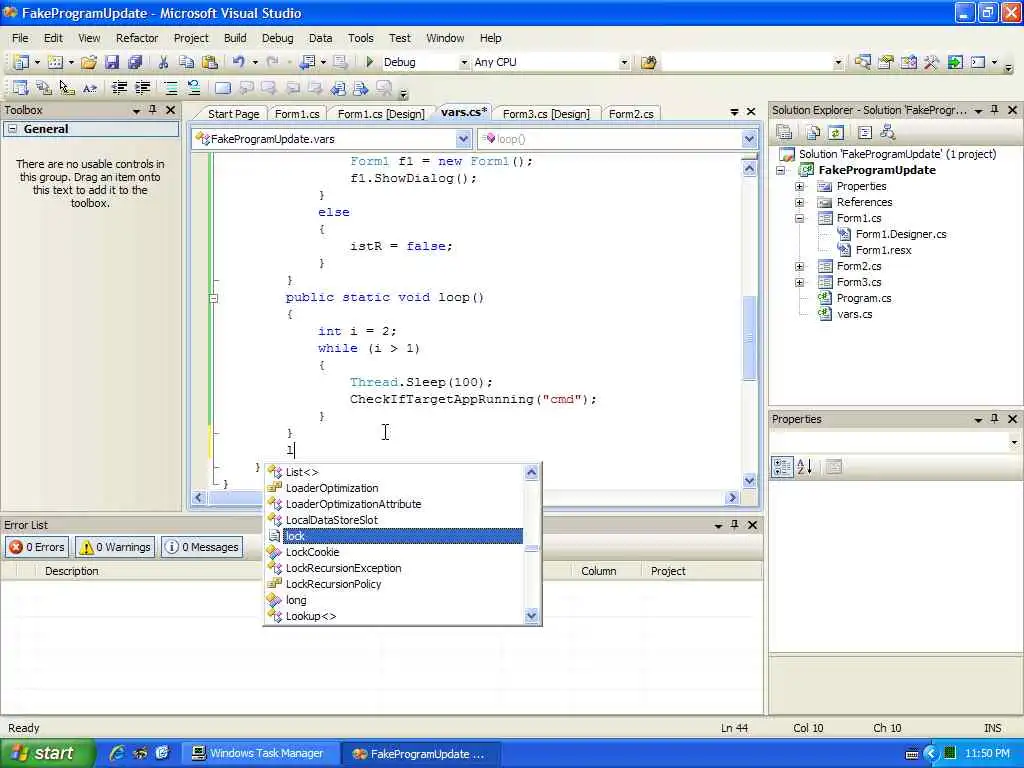Open the Any CPU platform dropdown

[x=624, y=62]
